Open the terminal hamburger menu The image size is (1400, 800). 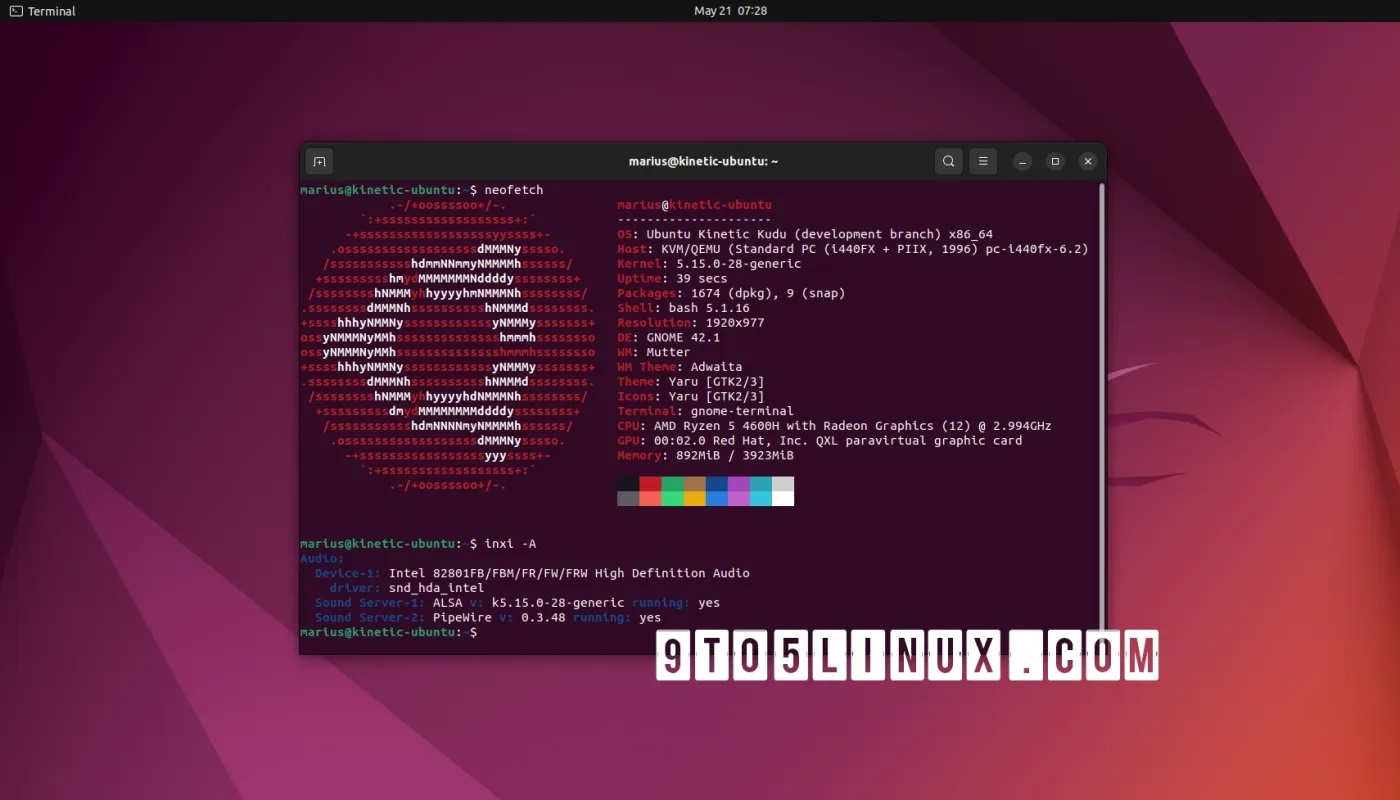coord(983,161)
